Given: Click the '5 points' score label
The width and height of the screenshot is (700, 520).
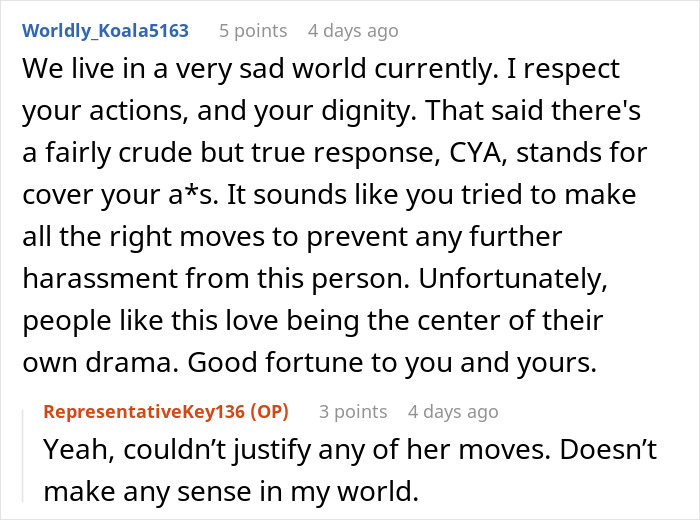Looking at the screenshot, I should [253, 30].
